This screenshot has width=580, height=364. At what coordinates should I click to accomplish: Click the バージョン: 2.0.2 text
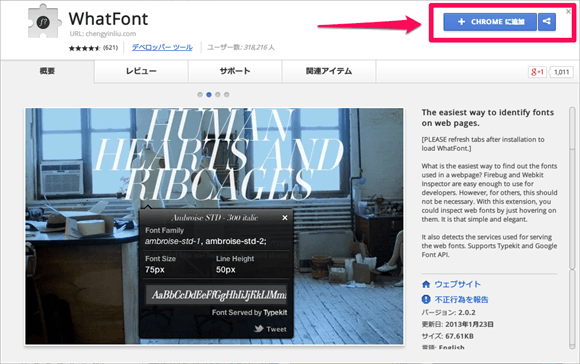(x=449, y=313)
